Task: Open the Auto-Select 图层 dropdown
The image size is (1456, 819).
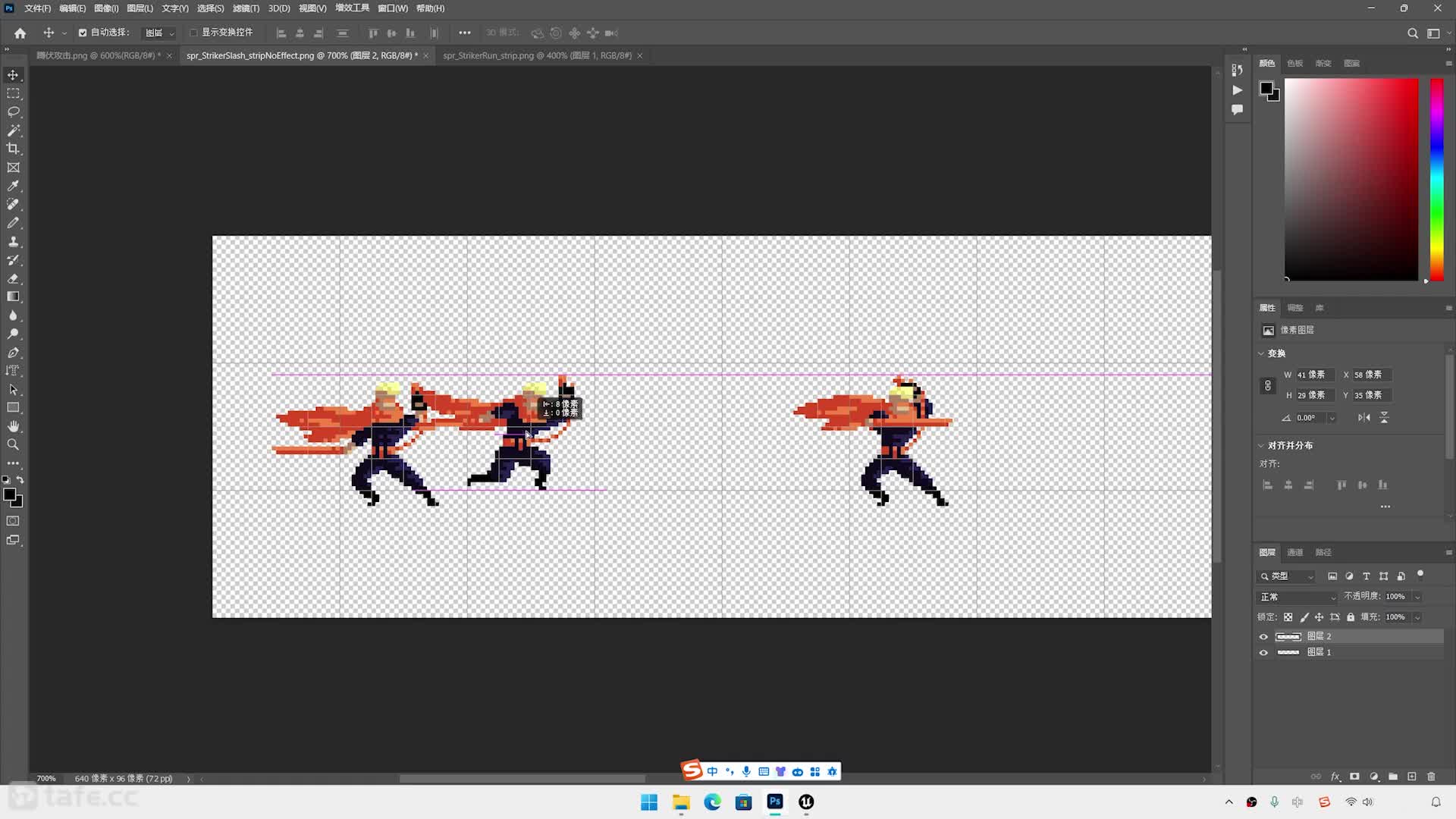Action: pos(160,33)
